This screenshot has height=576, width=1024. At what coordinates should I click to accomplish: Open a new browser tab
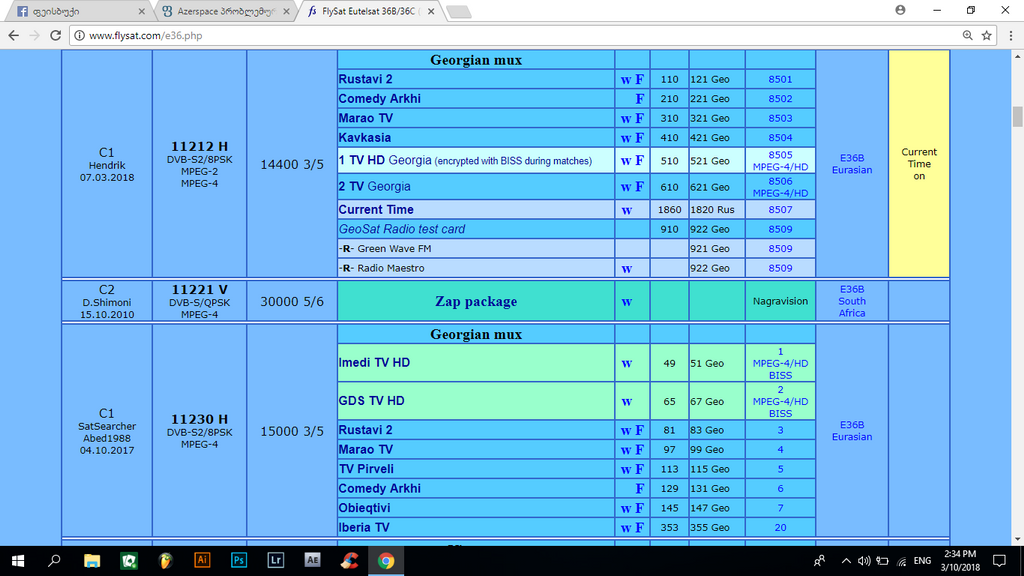click(x=459, y=12)
